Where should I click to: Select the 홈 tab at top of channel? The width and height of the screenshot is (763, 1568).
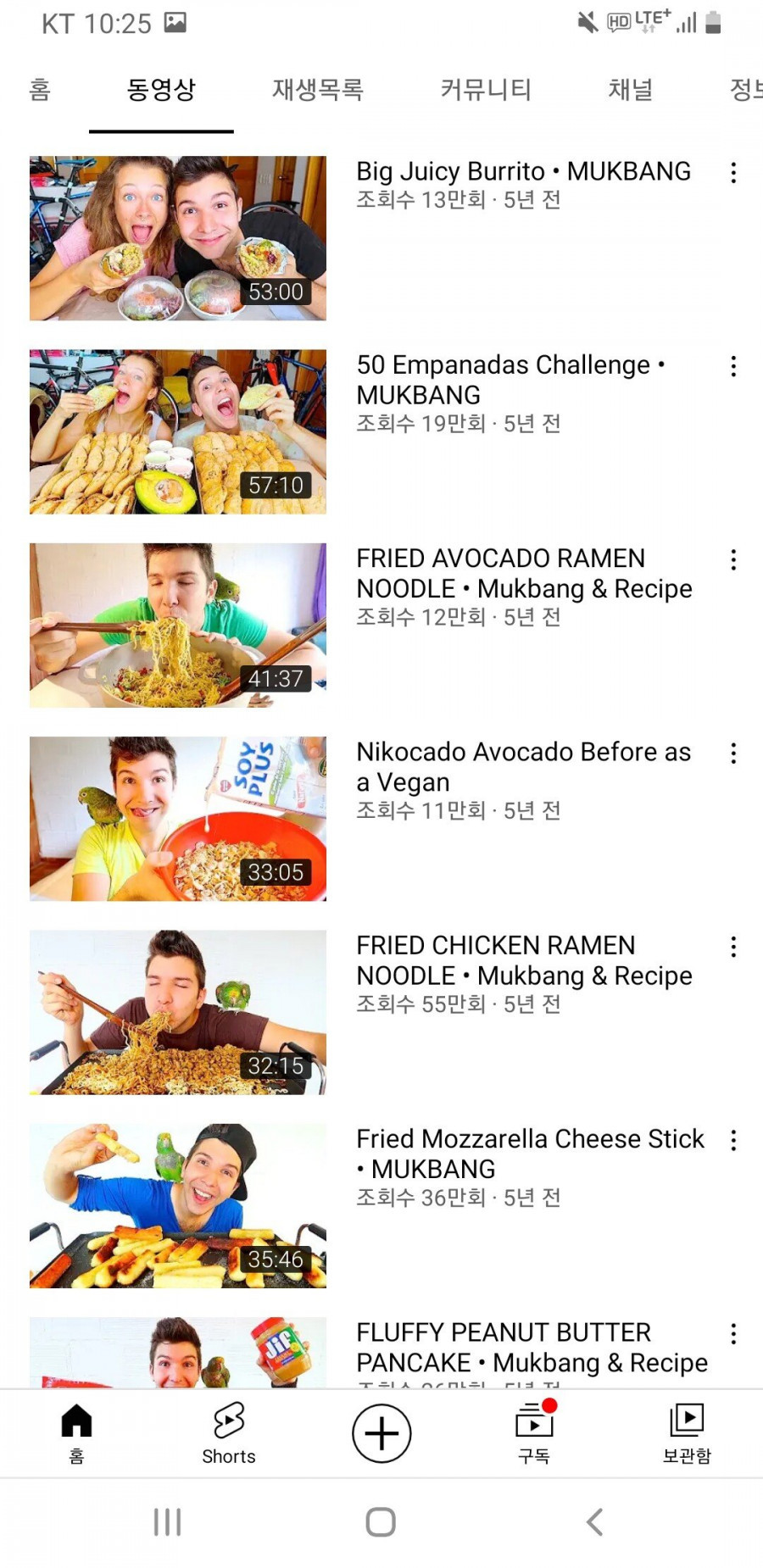(x=40, y=89)
